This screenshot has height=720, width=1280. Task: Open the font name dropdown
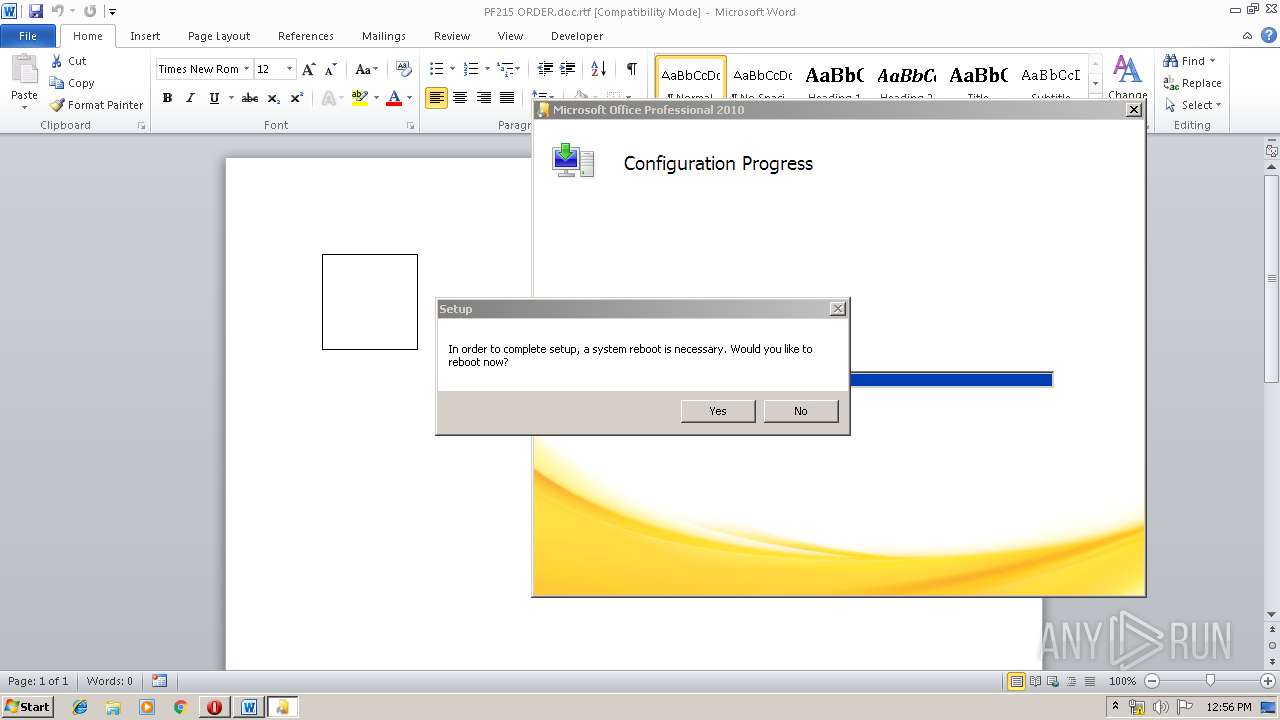click(246, 69)
